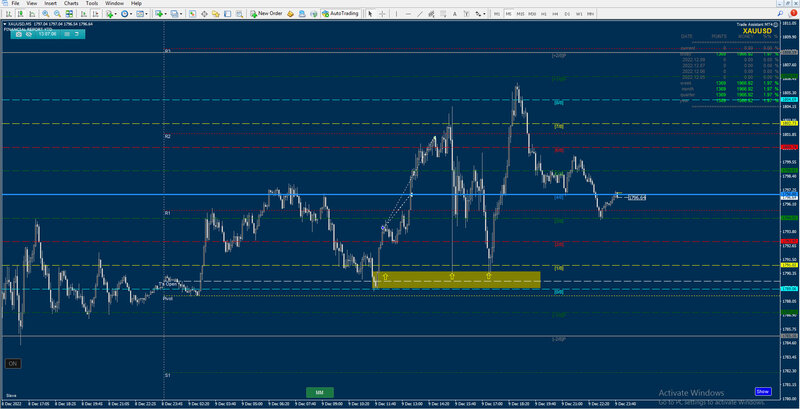
Task: Open the File menu
Action: tap(15, 3)
